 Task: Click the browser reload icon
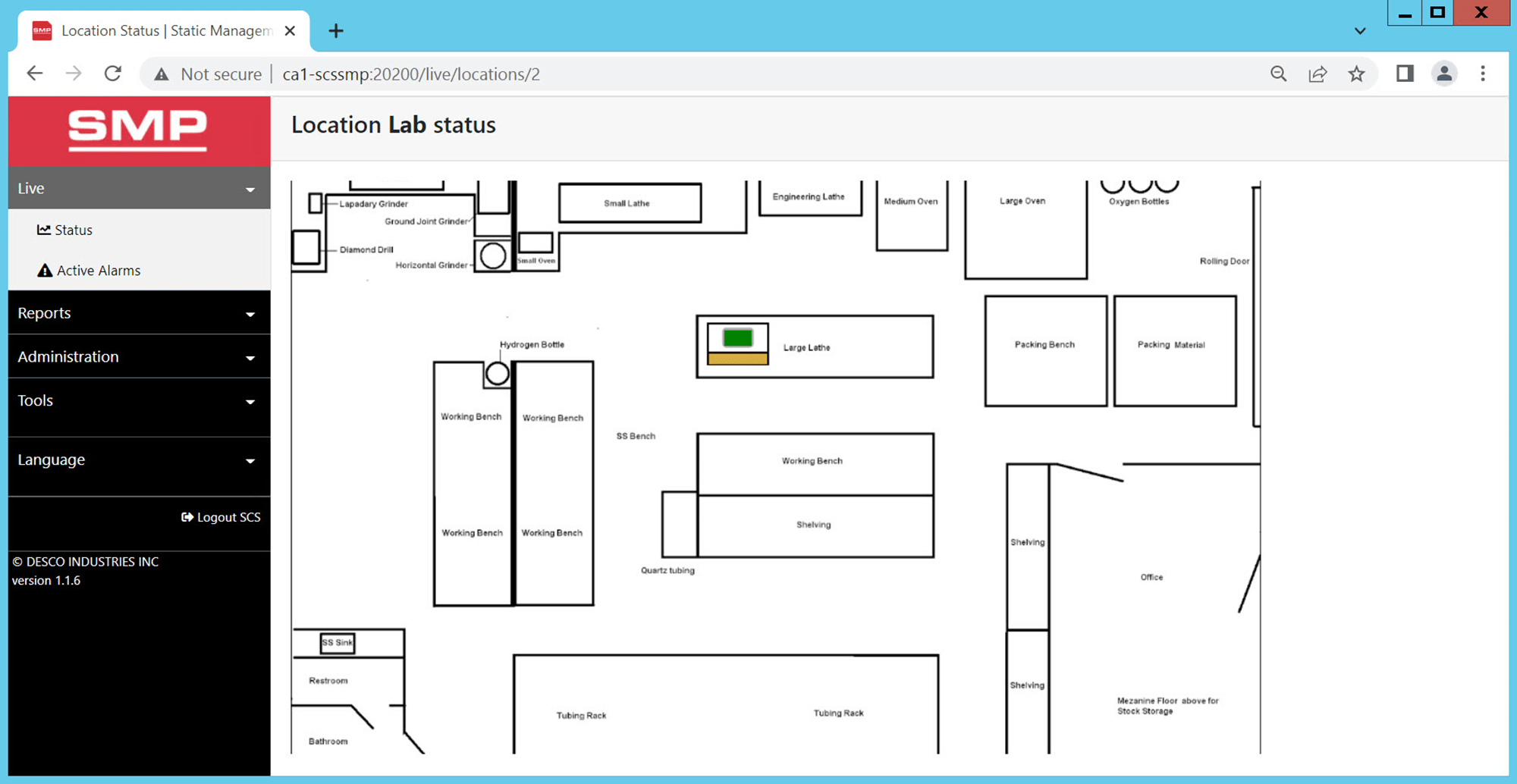click(x=112, y=73)
